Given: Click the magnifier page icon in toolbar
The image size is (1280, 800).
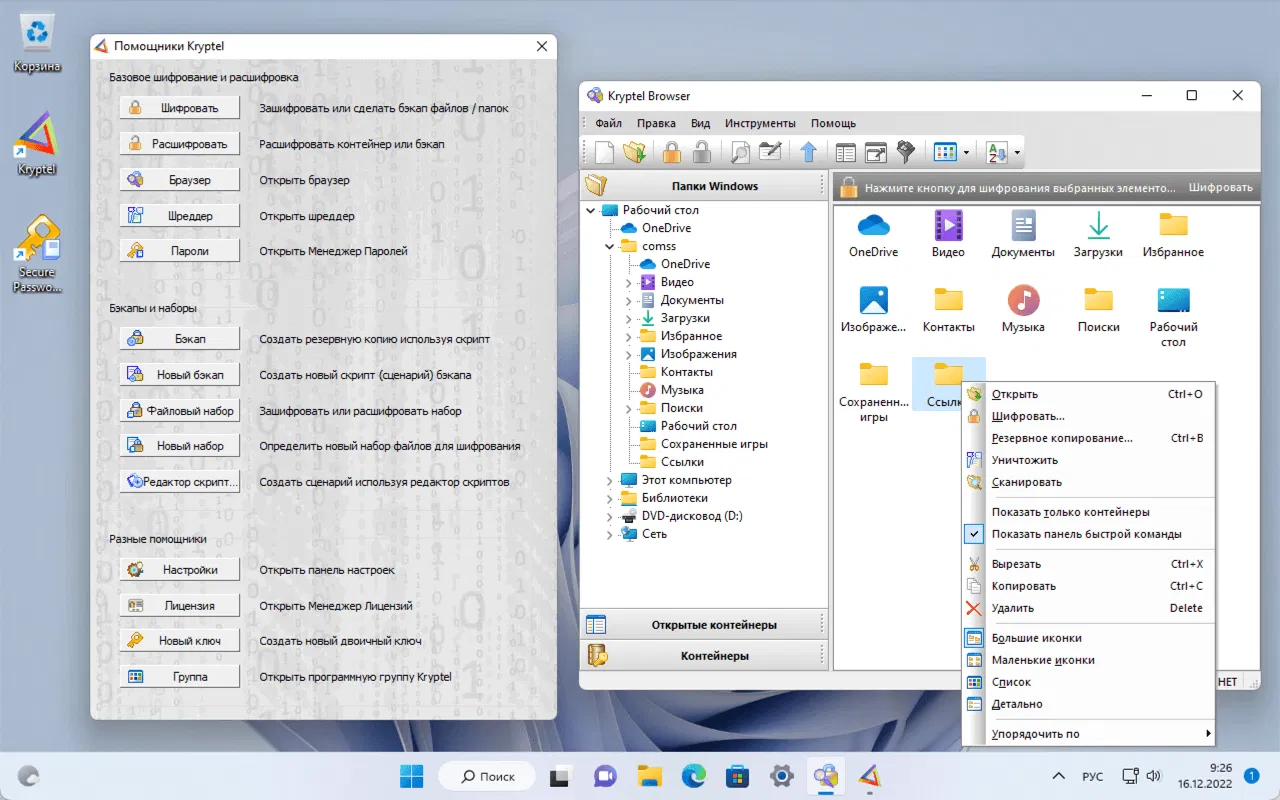Looking at the screenshot, I should (x=740, y=152).
